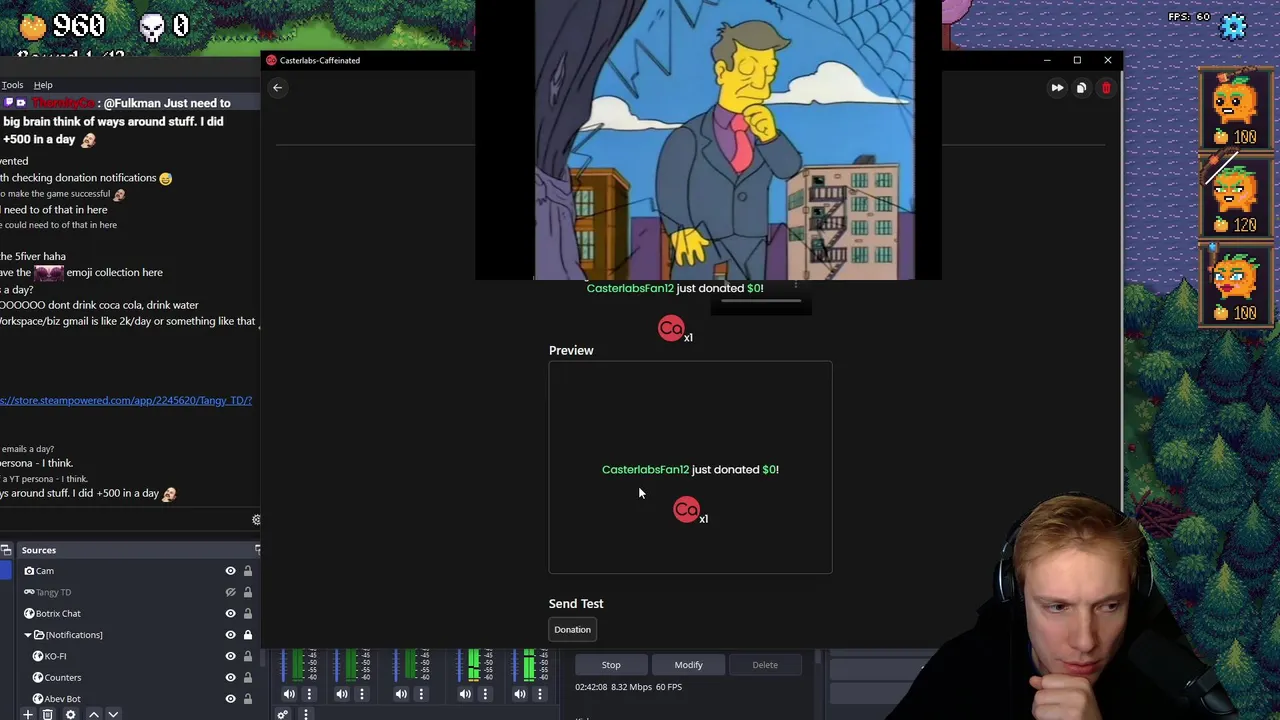The height and width of the screenshot is (720, 1280).
Task: Mute the first audio mixer channel
Action: coord(289,694)
